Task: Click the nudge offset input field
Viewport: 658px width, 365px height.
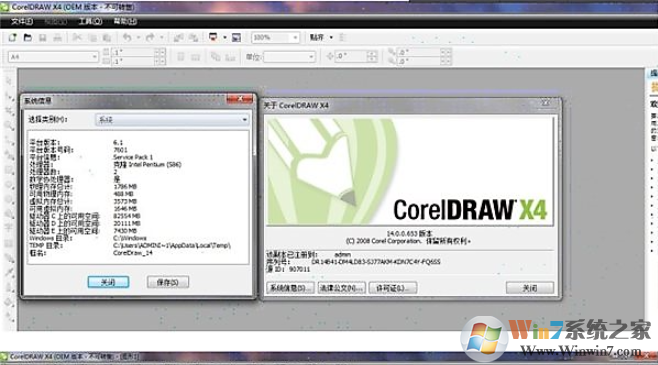Action: [x=352, y=57]
